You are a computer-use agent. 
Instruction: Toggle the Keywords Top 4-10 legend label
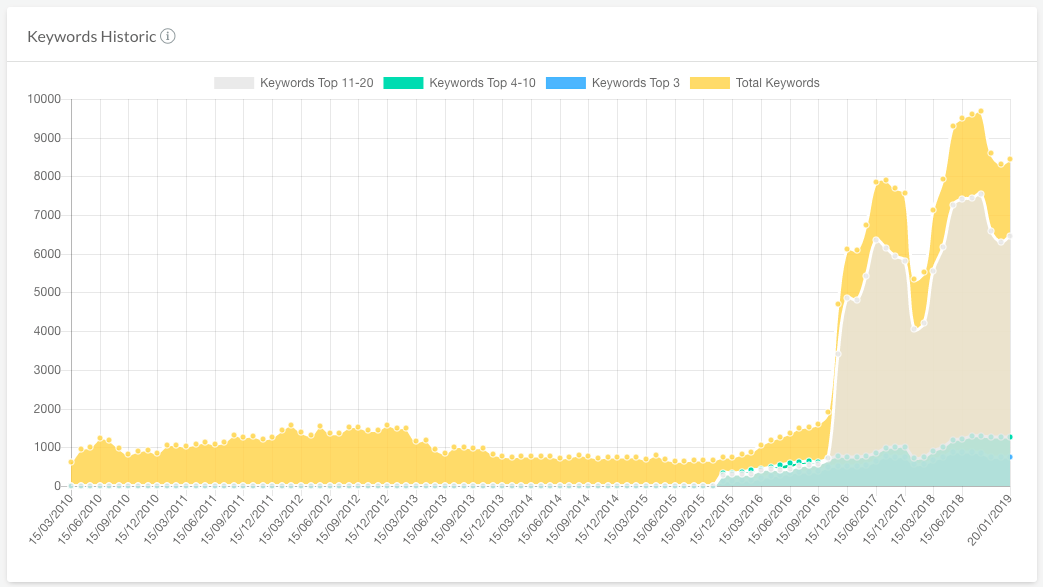tap(482, 83)
